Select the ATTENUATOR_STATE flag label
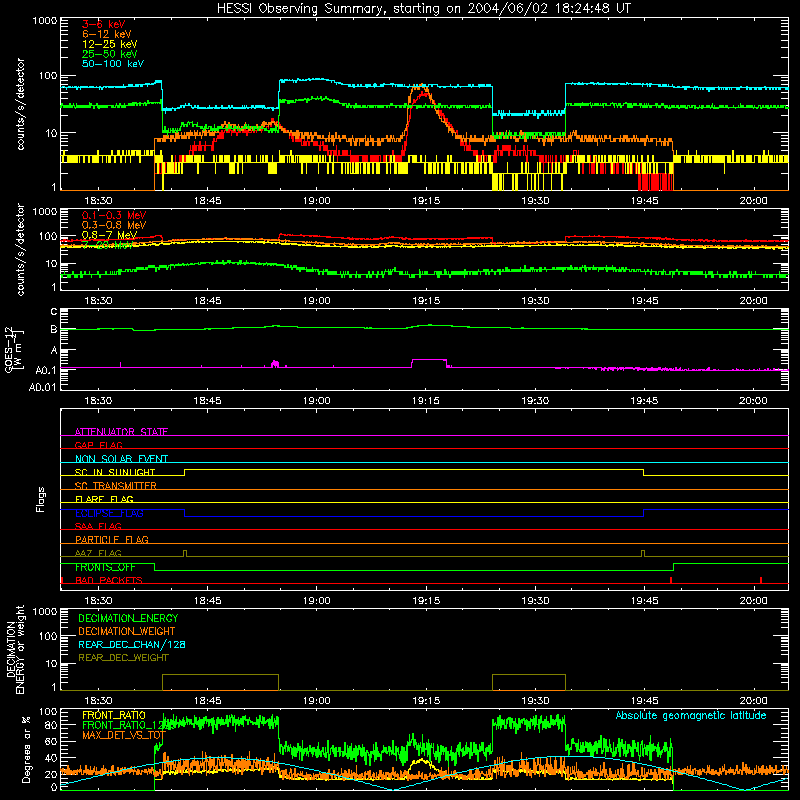The width and height of the screenshot is (800, 800). [x=121, y=432]
